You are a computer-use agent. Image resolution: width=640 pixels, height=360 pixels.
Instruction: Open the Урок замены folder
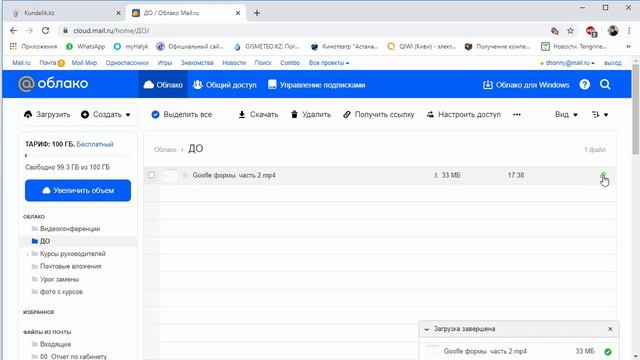(x=59, y=279)
